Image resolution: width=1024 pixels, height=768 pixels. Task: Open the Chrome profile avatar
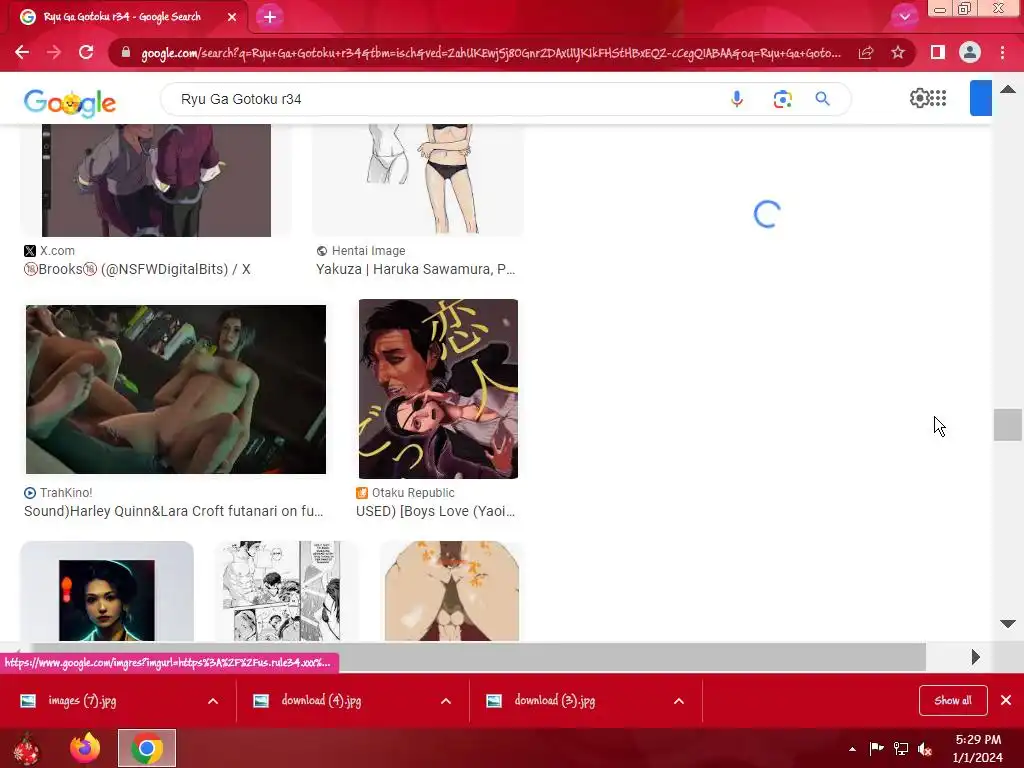click(970, 52)
